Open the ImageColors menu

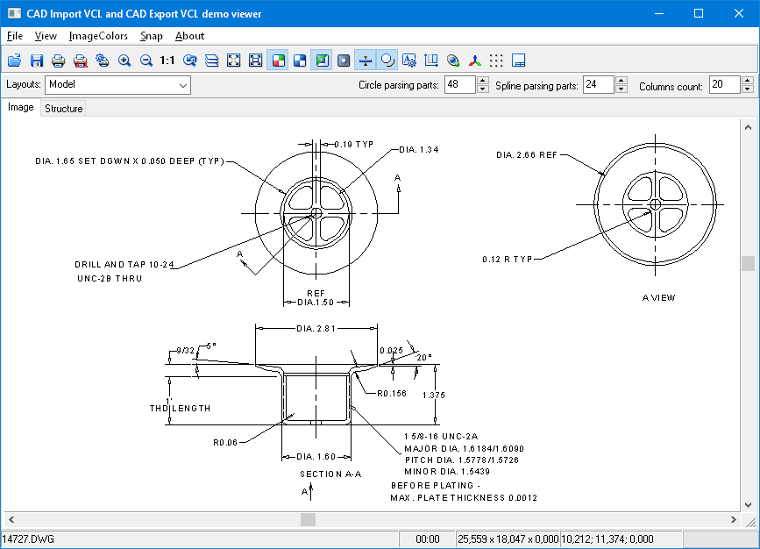[x=98, y=36]
